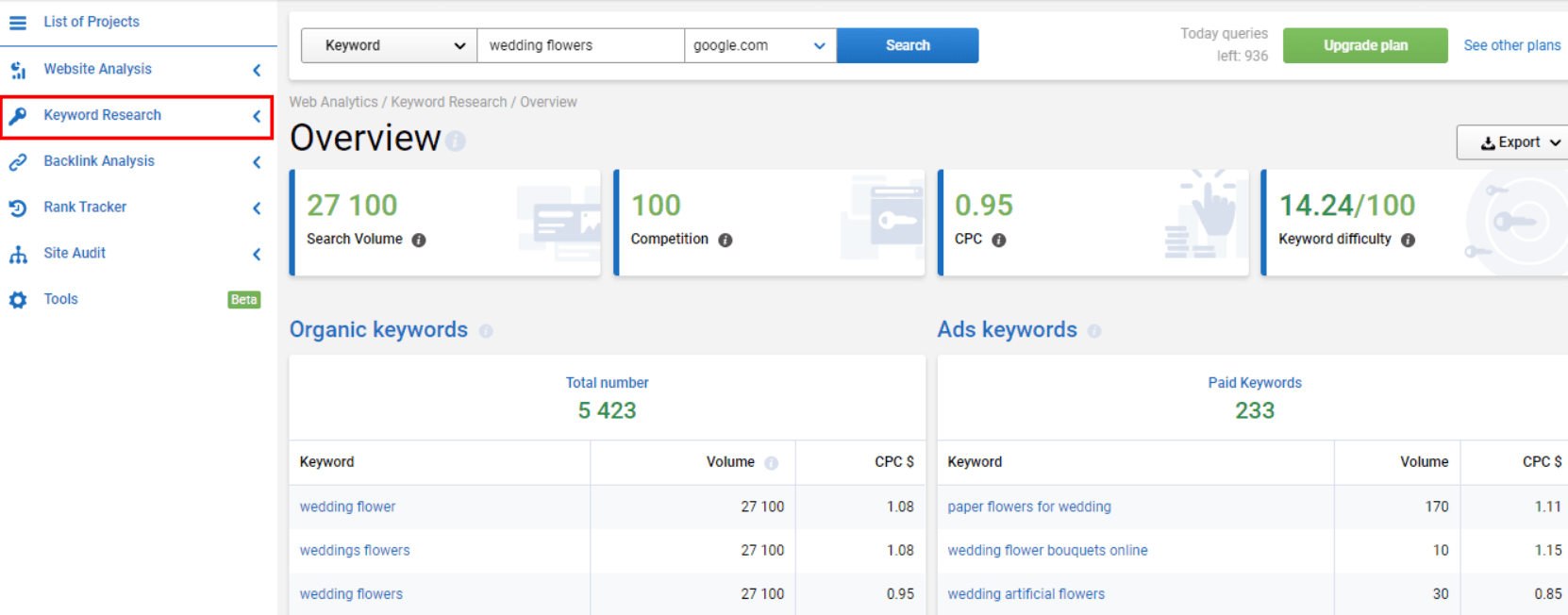Click the weddings flowers keyword link
The height and width of the screenshot is (615, 1568).
pos(355,551)
